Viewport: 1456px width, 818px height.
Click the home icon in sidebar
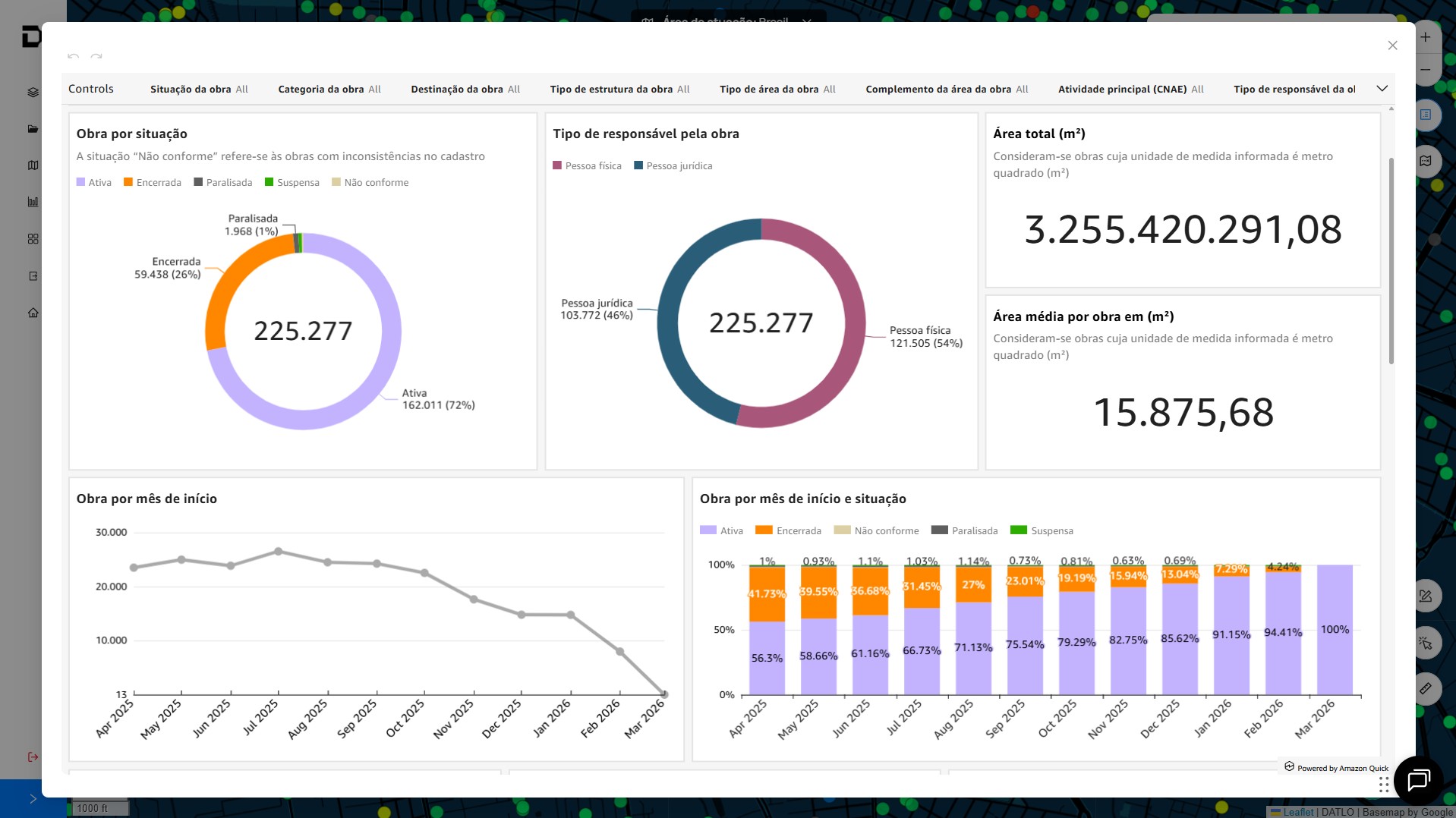[33, 313]
